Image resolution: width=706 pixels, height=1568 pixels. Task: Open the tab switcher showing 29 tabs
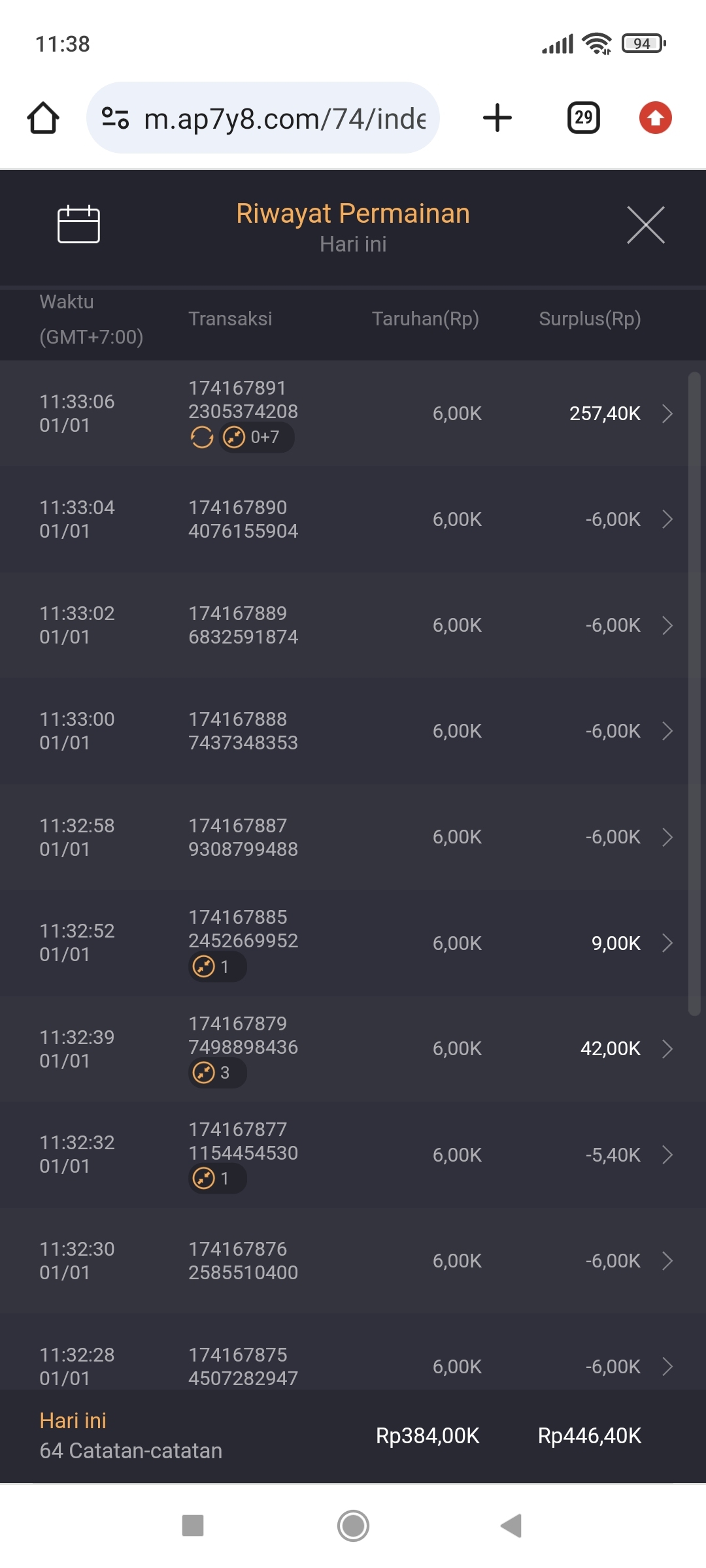pos(583,118)
